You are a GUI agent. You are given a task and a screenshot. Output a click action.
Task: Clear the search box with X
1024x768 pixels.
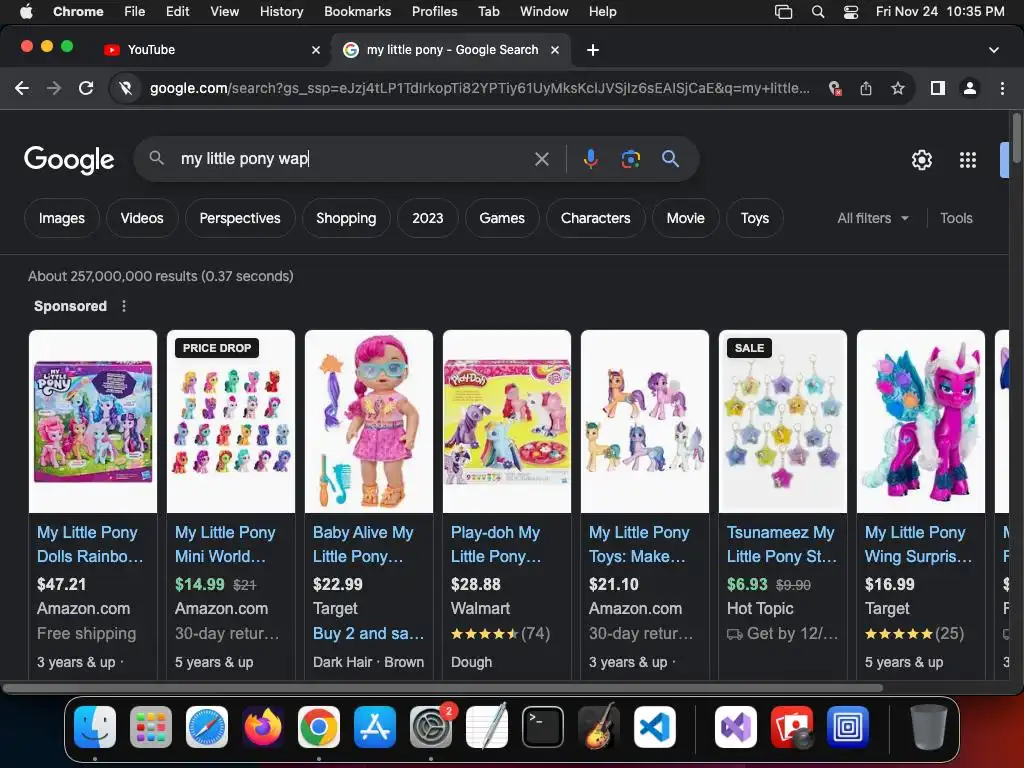point(541,159)
